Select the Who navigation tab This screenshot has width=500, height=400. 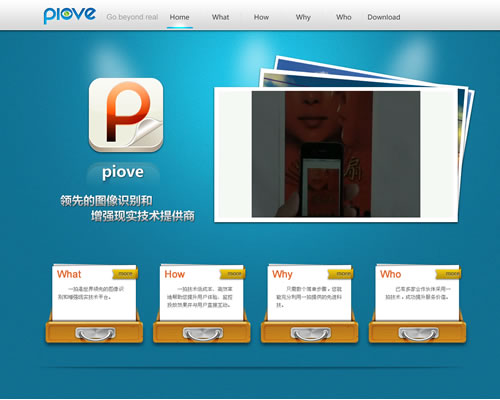click(x=344, y=17)
